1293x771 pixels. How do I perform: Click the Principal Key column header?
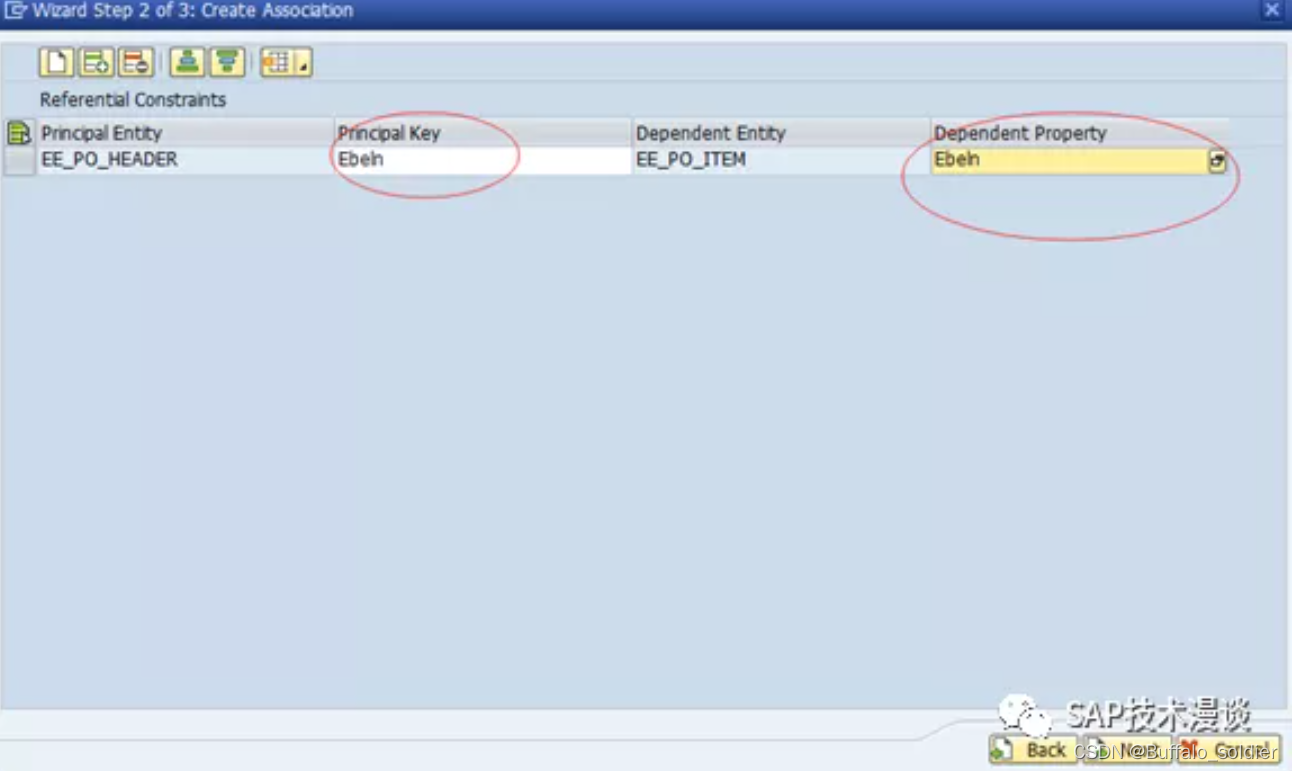(483, 133)
